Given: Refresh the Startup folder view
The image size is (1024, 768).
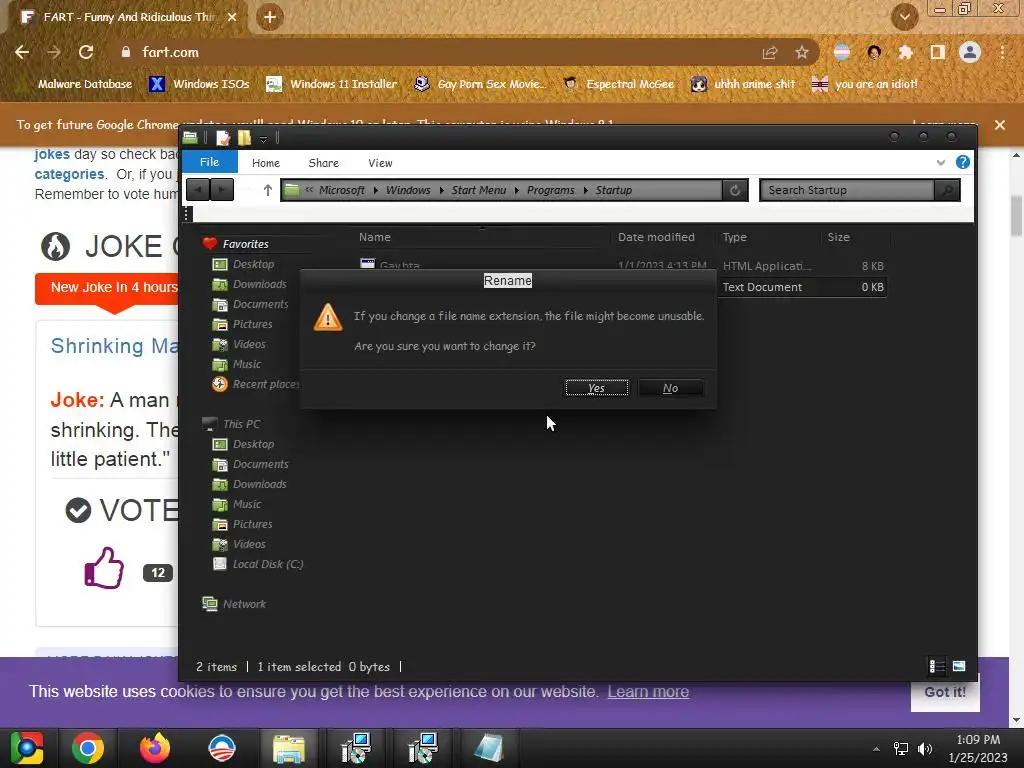Looking at the screenshot, I should click(735, 190).
